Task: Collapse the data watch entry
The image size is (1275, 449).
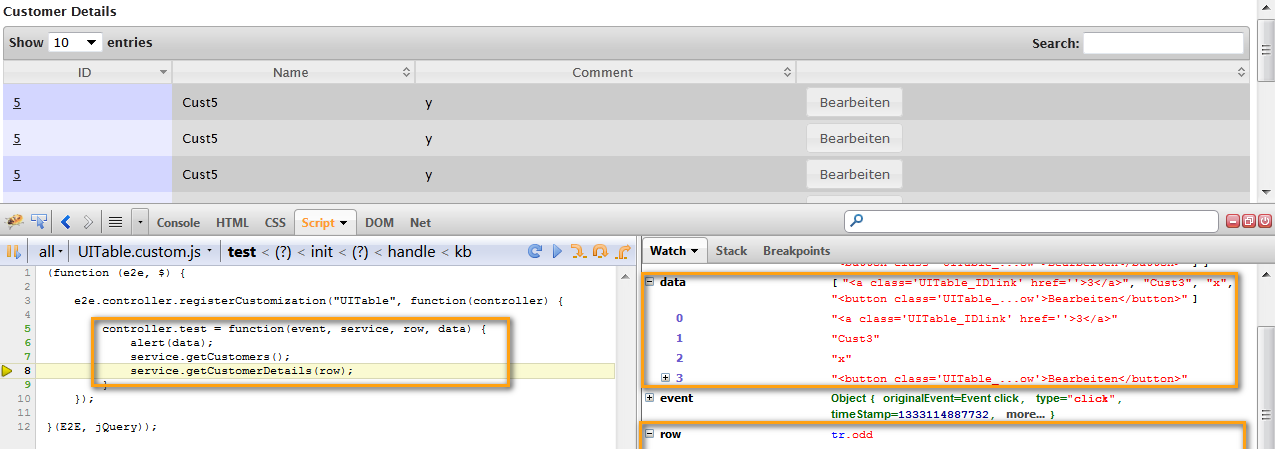Action: pos(650,283)
